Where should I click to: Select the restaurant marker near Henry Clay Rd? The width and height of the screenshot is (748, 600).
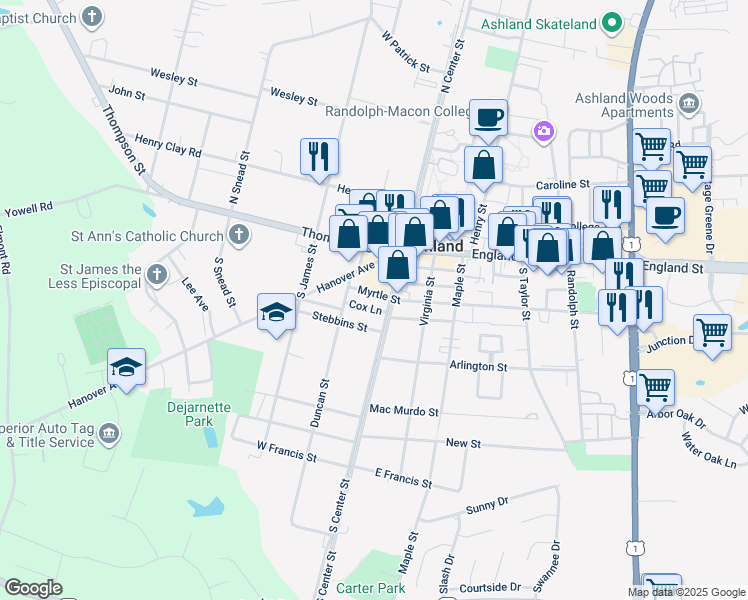319,157
